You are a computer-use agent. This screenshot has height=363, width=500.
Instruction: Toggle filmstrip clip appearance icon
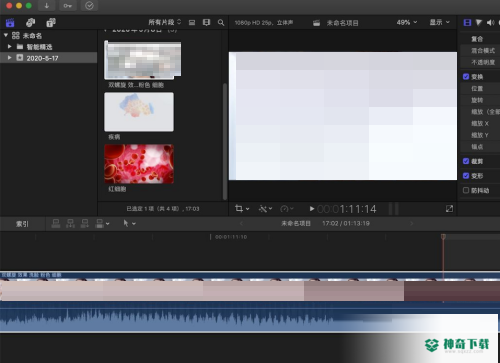pyautogui.click(x=206, y=22)
